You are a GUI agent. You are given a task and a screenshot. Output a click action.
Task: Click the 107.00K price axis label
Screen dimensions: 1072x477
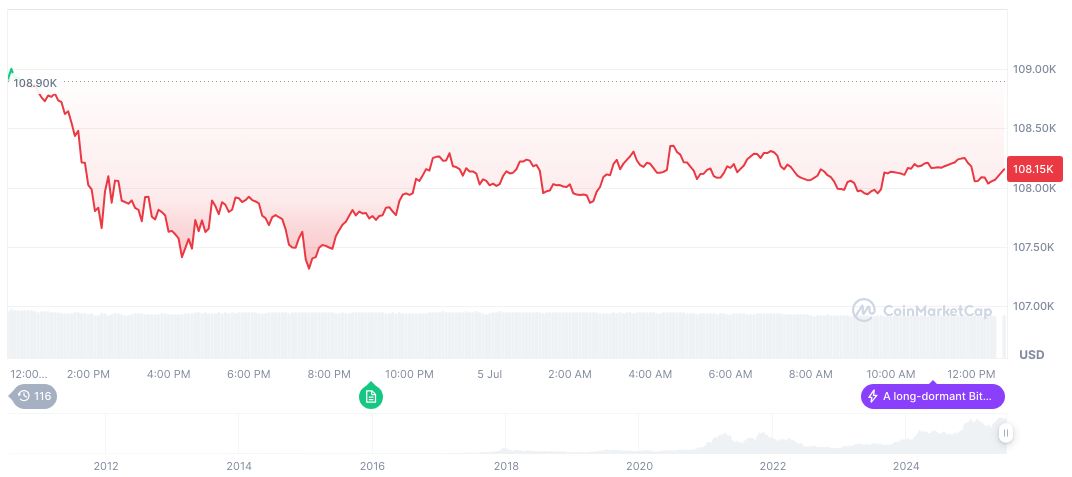1034,307
